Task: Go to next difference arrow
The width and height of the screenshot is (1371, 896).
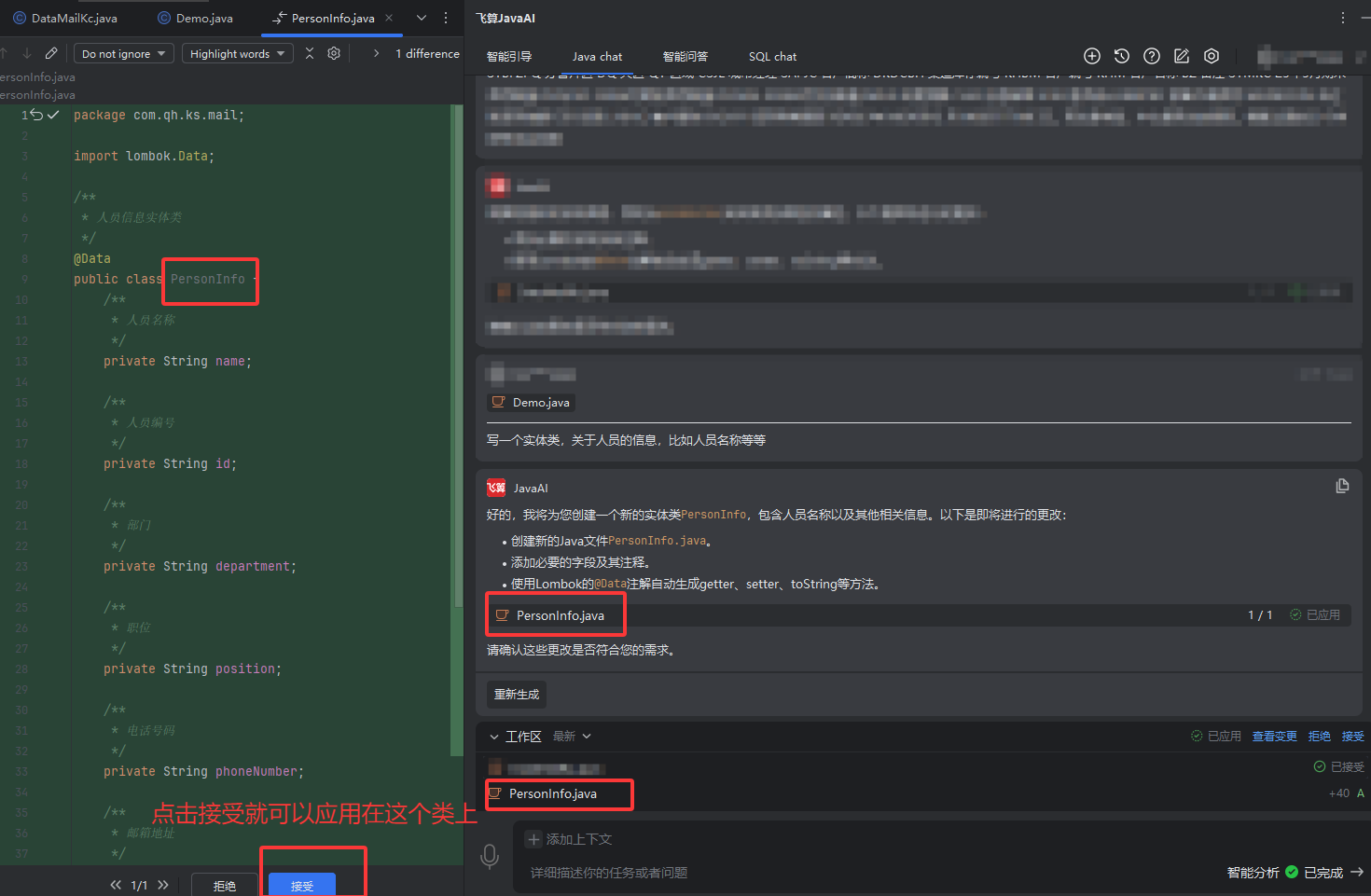Action: pos(26,53)
